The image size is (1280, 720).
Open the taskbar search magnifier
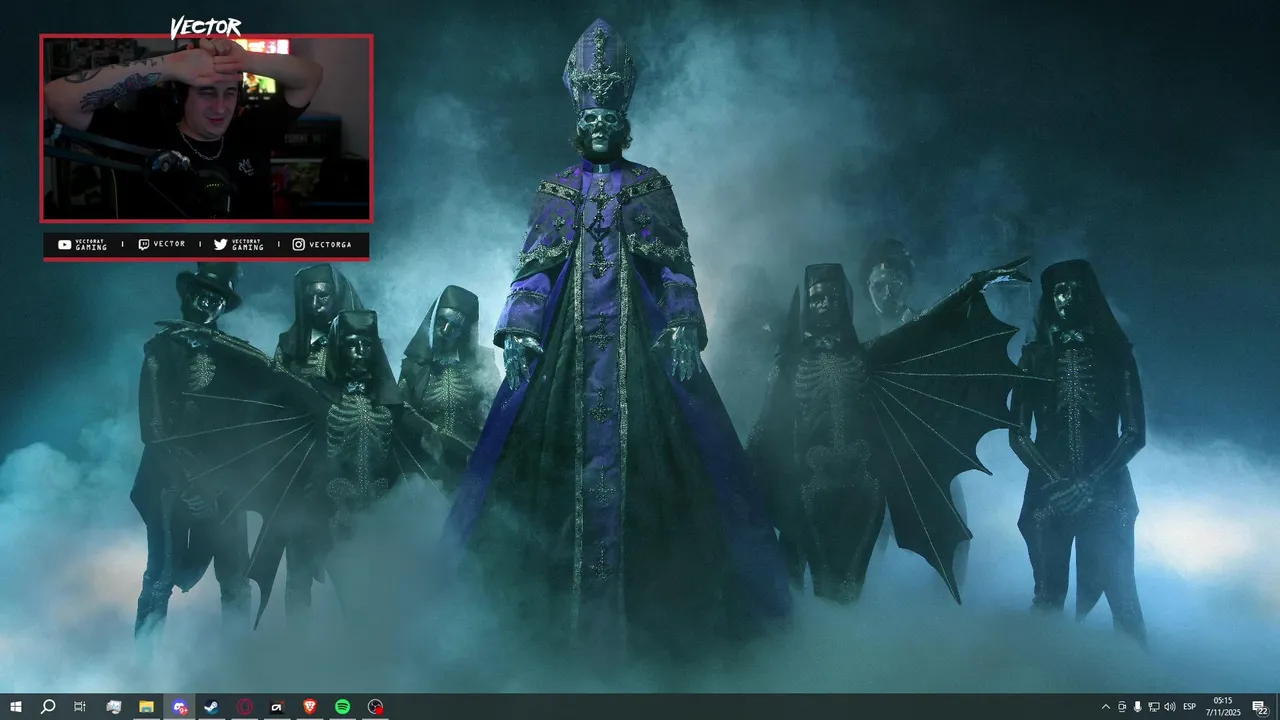[x=47, y=707]
